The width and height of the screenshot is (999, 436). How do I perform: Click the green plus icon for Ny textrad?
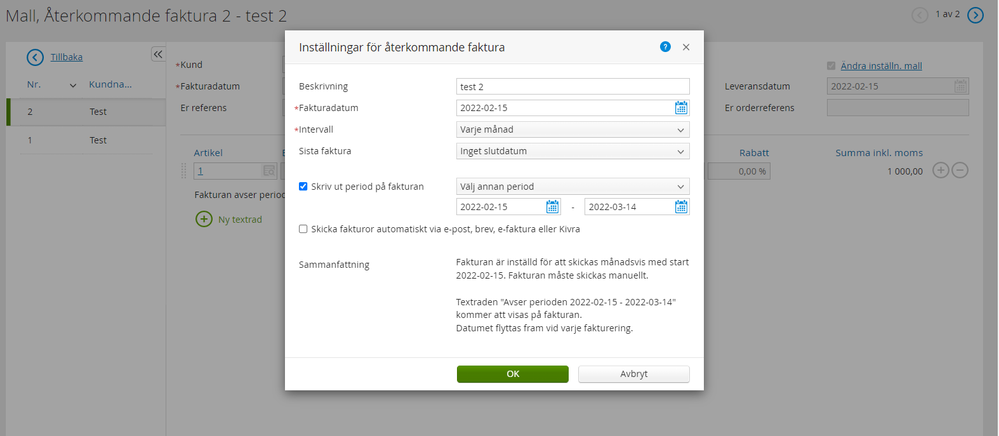pyautogui.click(x=204, y=219)
